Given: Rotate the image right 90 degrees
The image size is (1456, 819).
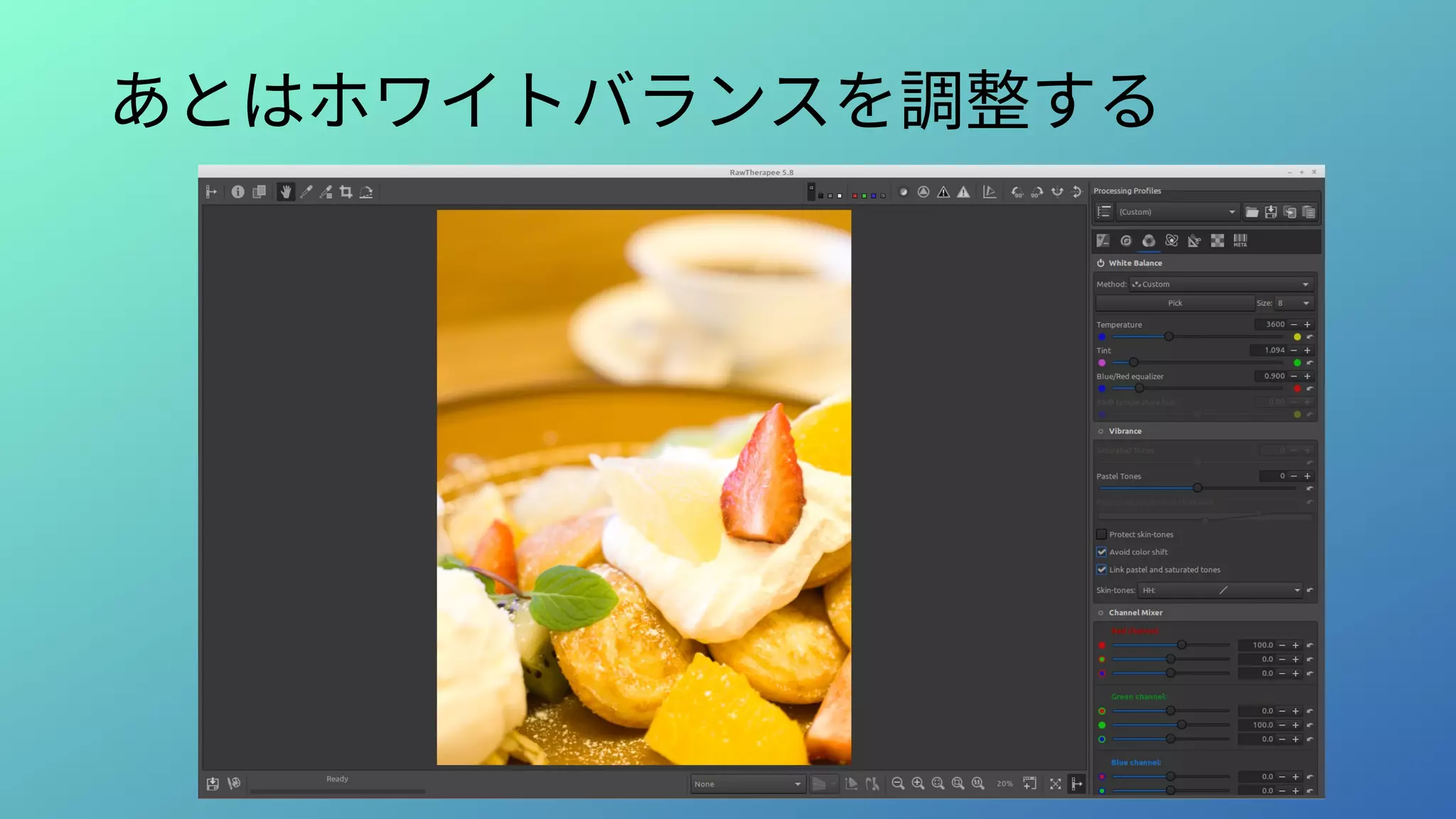Looking at the screenshot, I should 1037,192.
